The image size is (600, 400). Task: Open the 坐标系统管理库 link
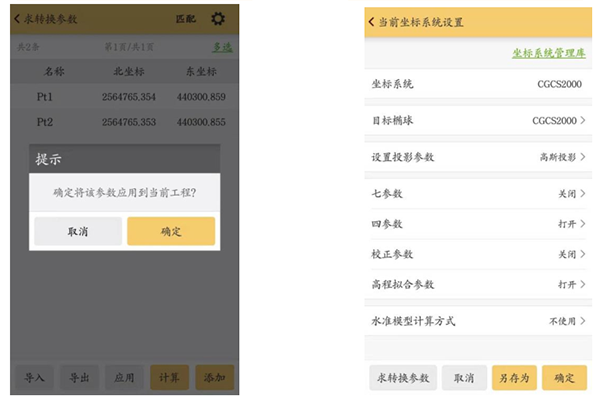point(549,52)
